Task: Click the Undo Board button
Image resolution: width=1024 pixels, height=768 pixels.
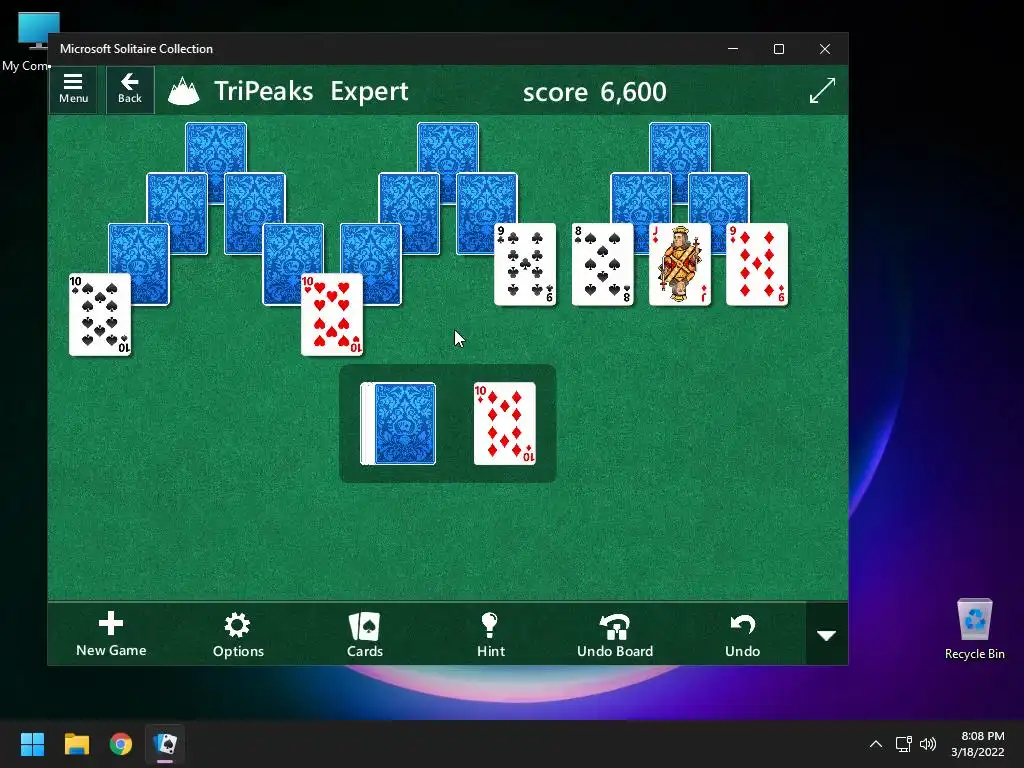Action: 615,634
